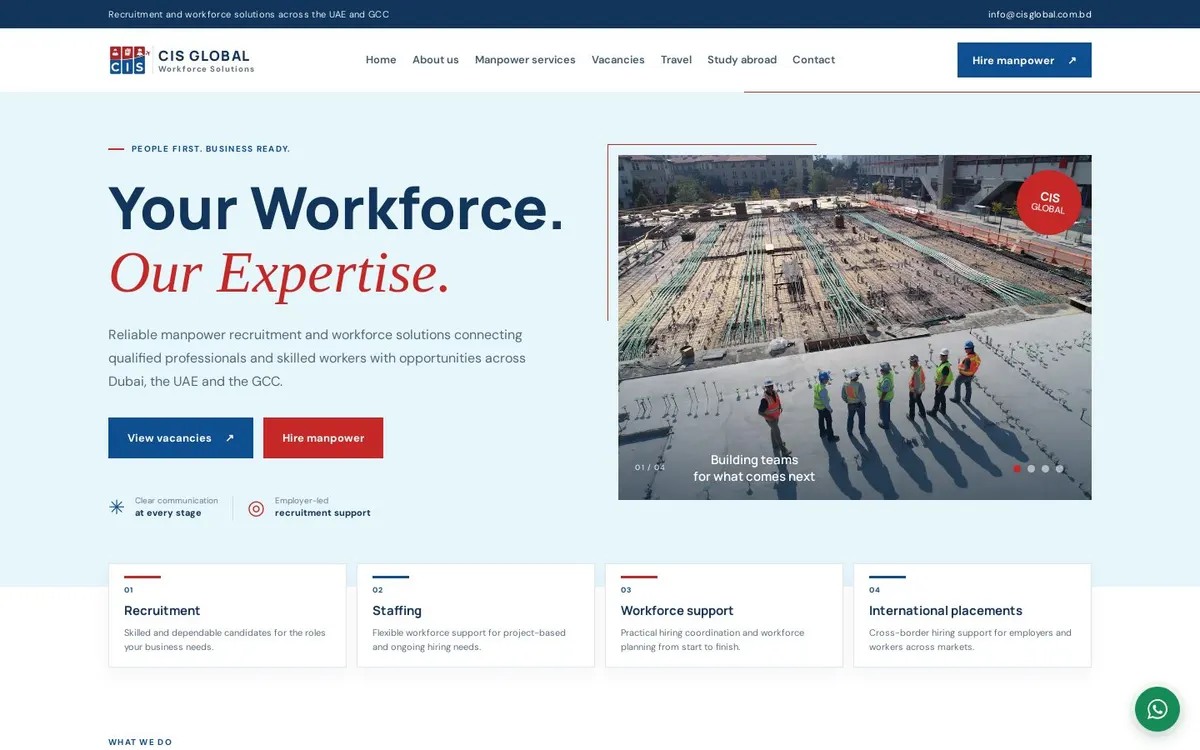The width and height of the screenshot is (1200, 750).
Task: Open the 01 Recruitment card
Action: [x=227, y=615]
